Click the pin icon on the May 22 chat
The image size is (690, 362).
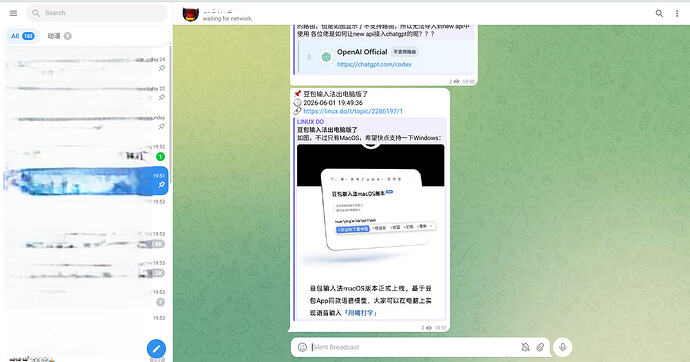click(162, 97)
